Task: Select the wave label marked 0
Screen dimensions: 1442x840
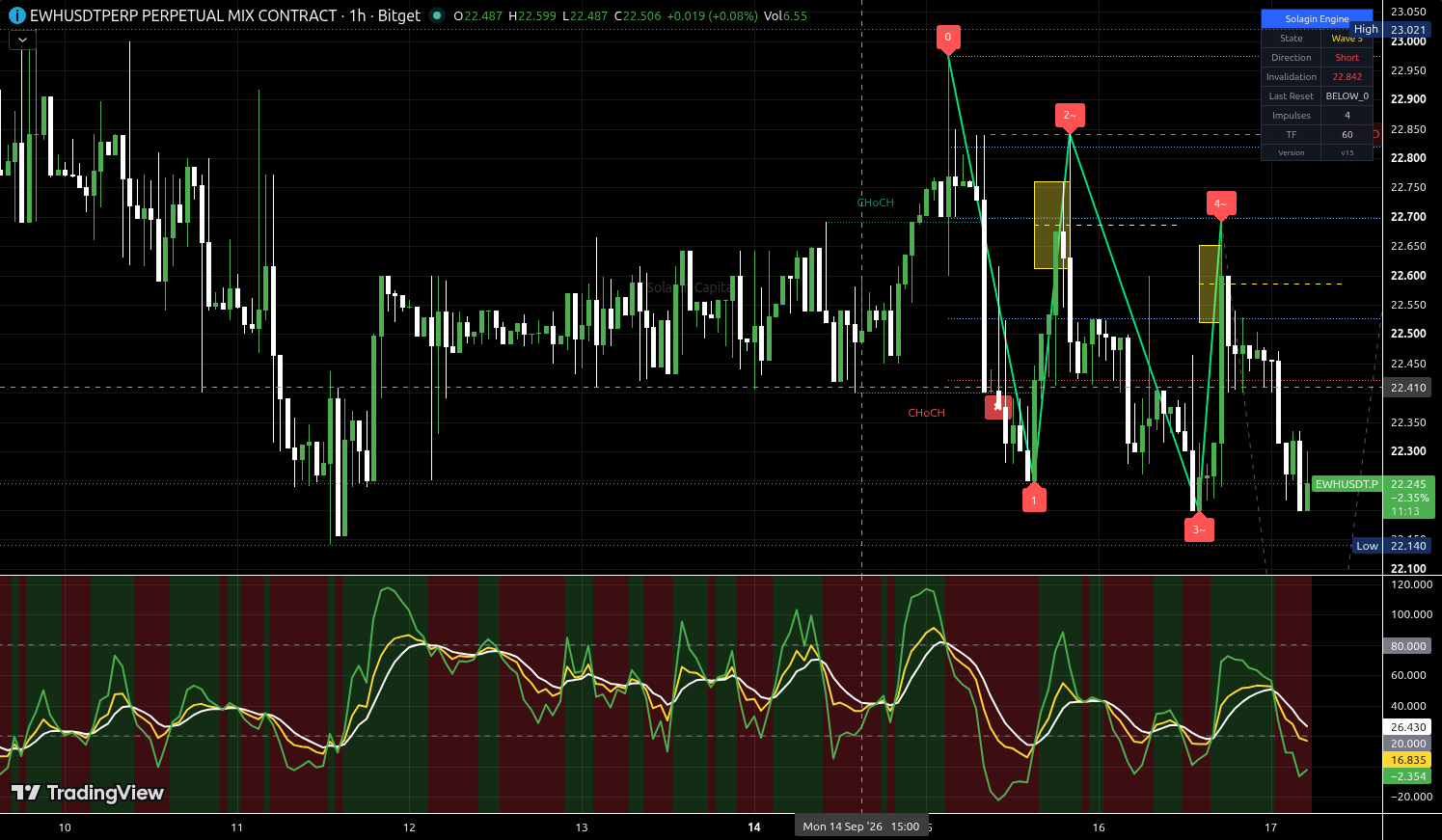Action: pyautogui.click(x=948, y=39)
